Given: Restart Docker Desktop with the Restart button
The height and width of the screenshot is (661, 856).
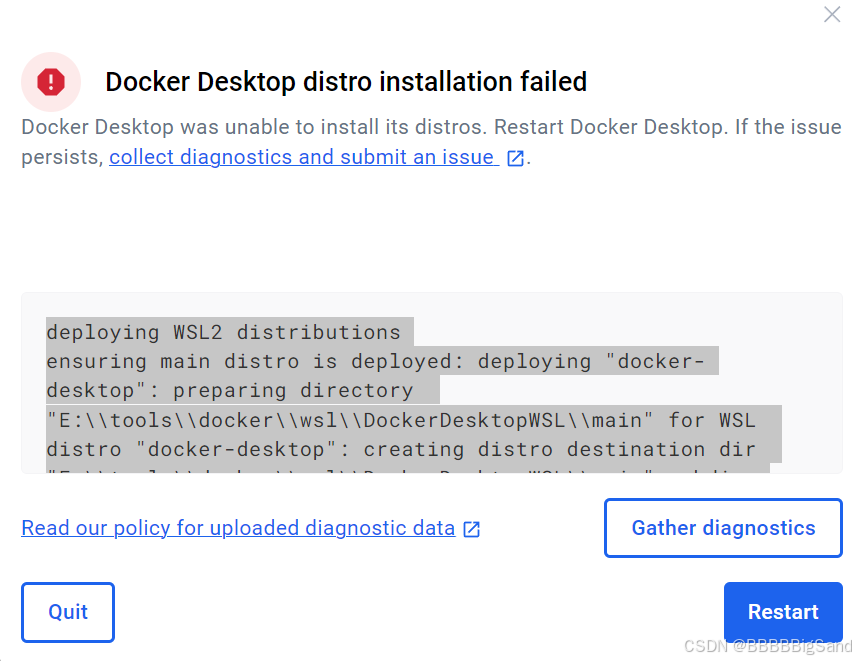Looking at the screenshot, I should click(783, 612).
